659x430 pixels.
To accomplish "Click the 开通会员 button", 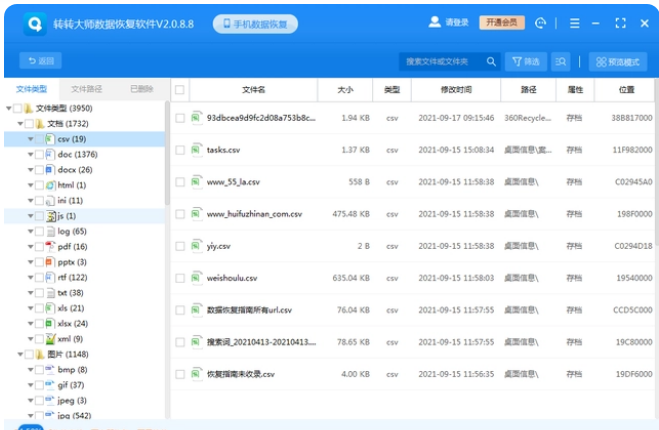I will coord(502,22).
